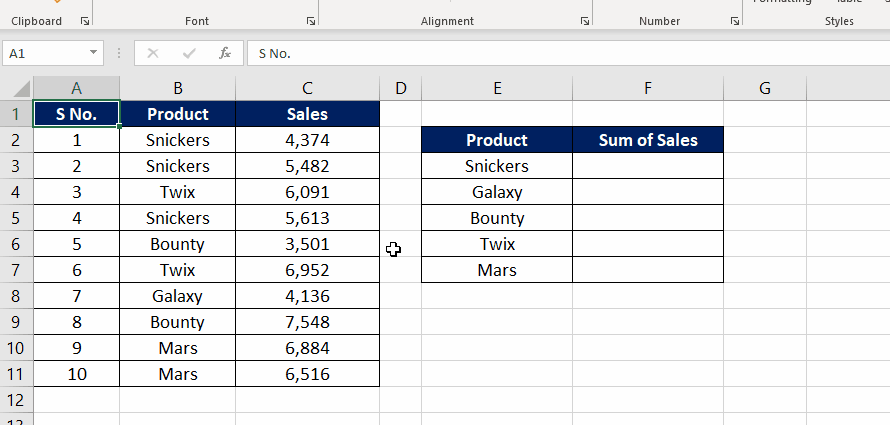Click Snickers product cell in row 2
The height and width of the screenshot is (425, 890).
(178, 140)
